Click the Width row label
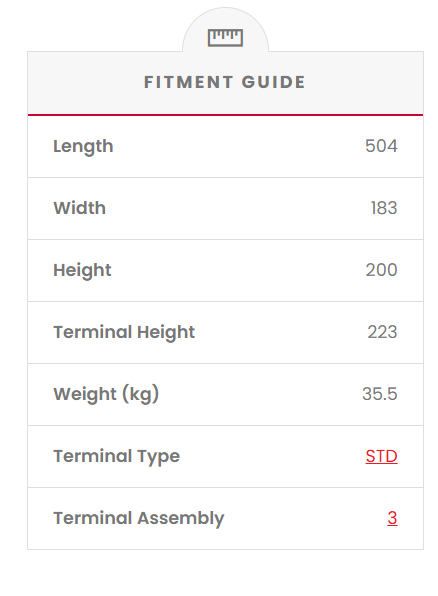The width and height of the screenshot is (438, 596). tap(79, 208)
